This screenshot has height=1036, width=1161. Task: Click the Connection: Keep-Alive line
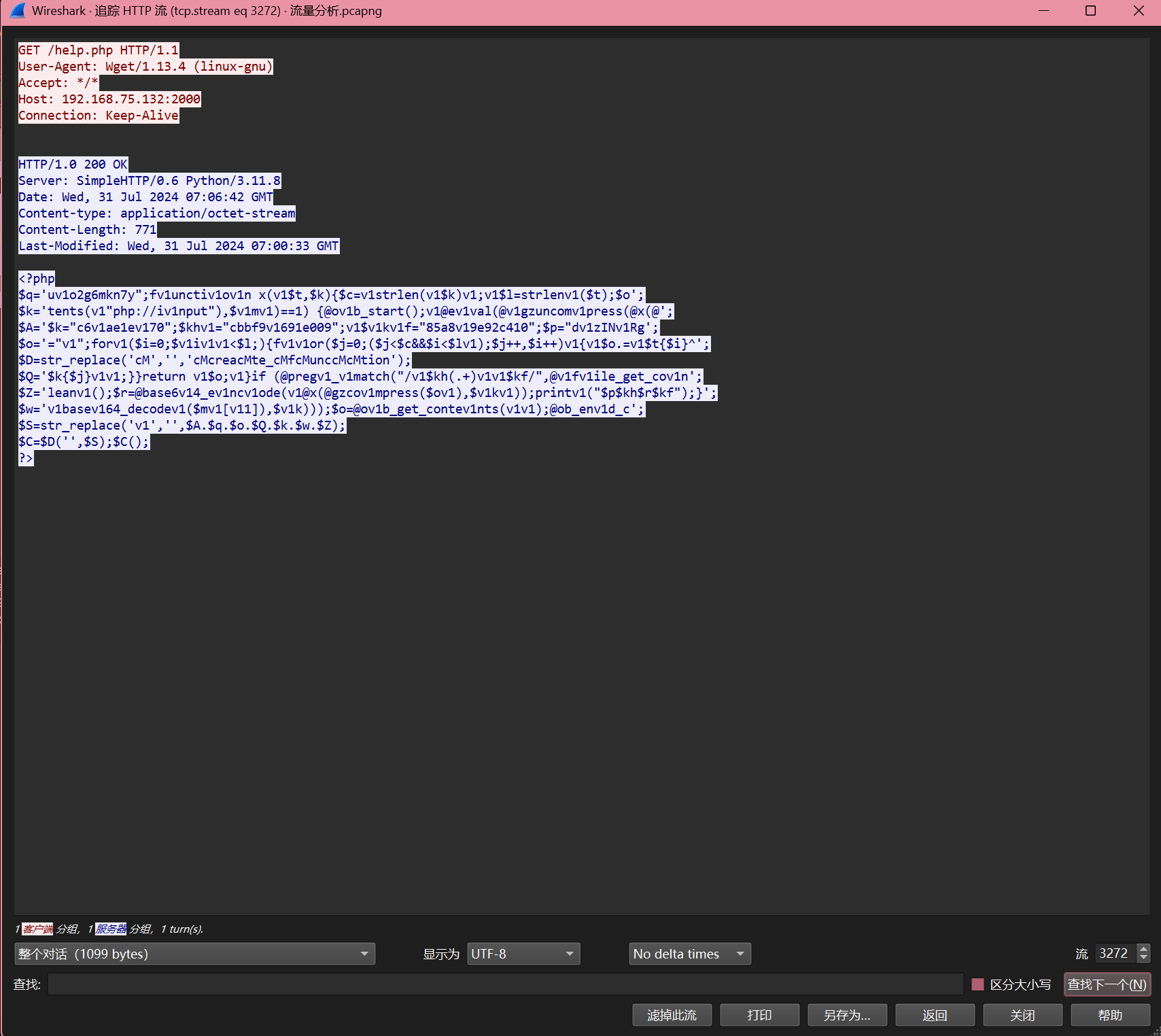click(99, 116)
